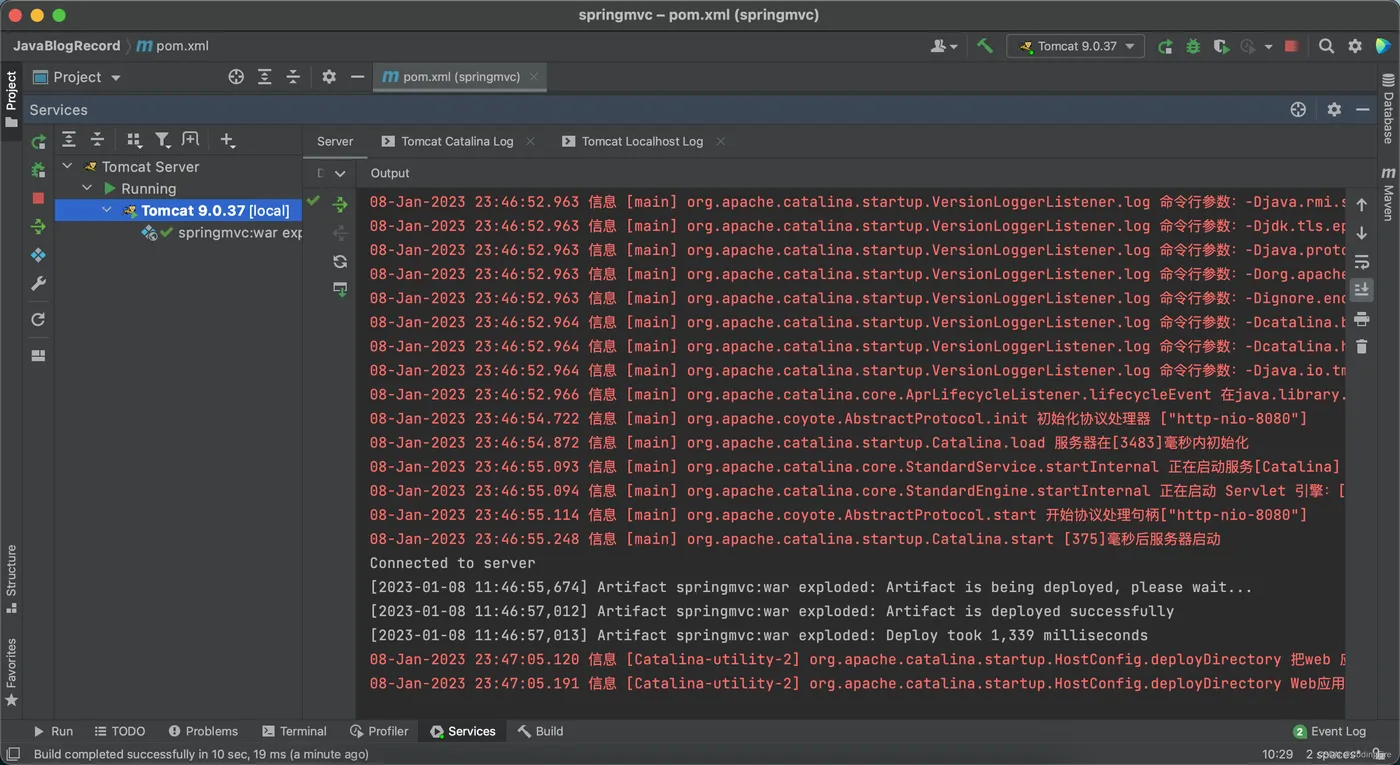This screenshot has width=1400, height=765.
Task: Close the Tomcat Catalina Log tab
Action: pos(530,142)
